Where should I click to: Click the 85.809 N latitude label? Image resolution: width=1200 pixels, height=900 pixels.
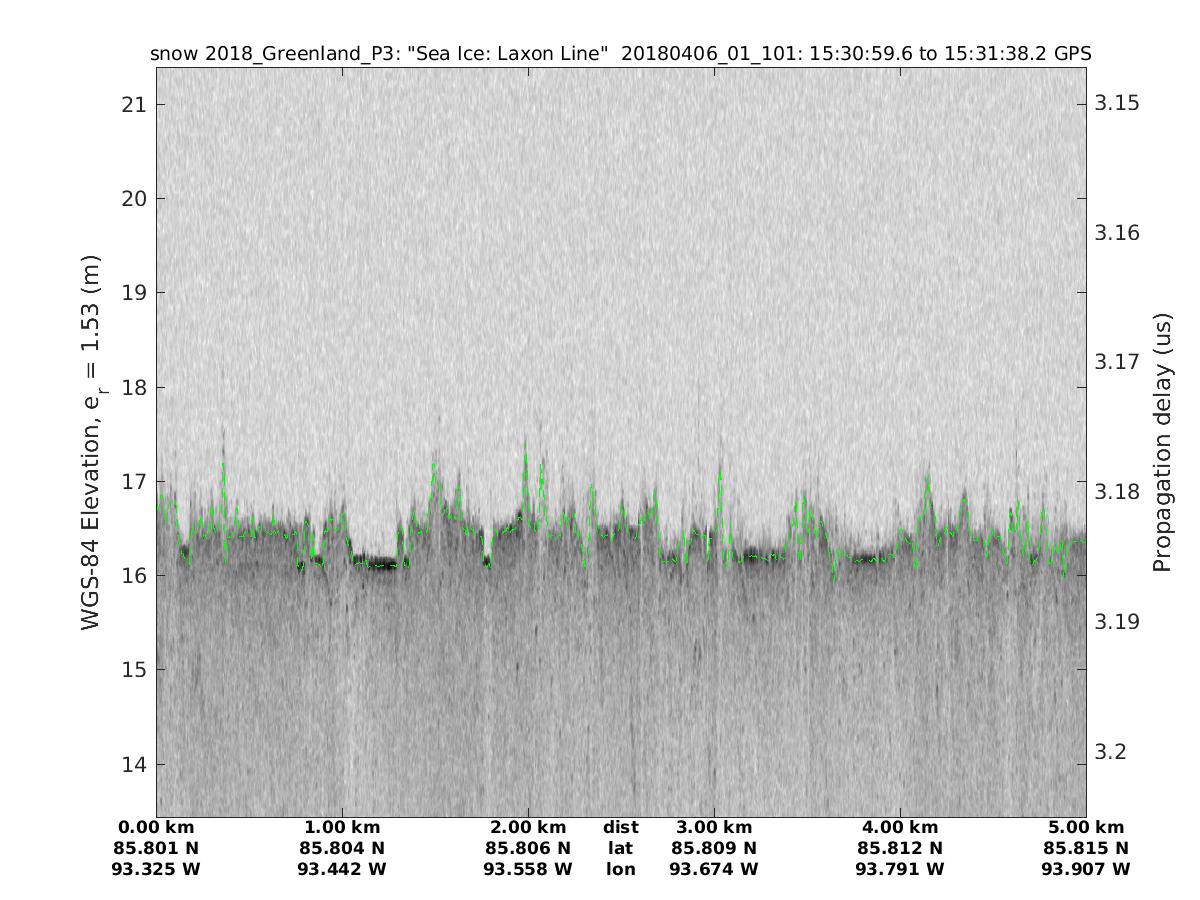click(x=714, y=849)
